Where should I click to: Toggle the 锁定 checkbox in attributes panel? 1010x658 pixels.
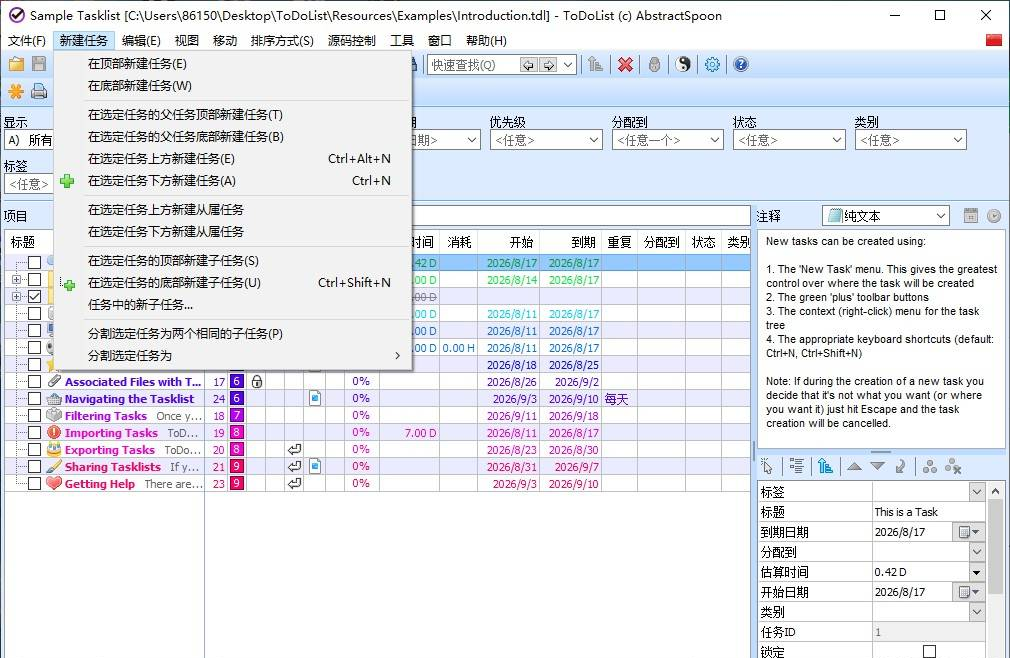click(929, 651)
